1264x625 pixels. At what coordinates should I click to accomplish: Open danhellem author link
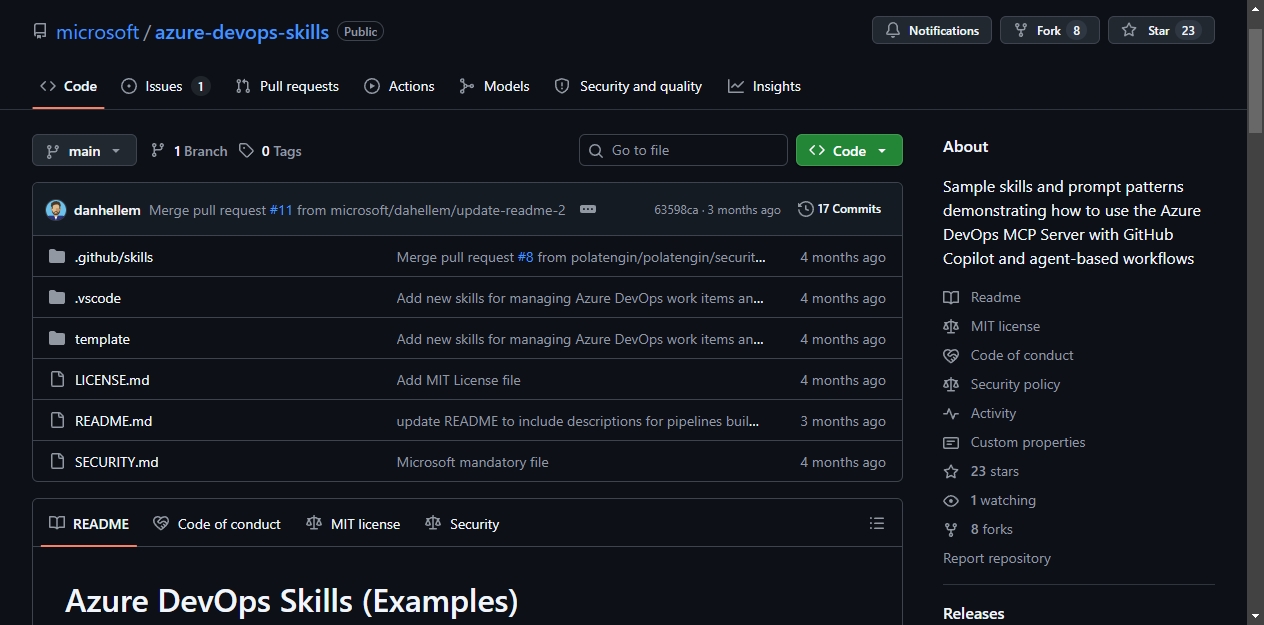click(x=107, y=210)
